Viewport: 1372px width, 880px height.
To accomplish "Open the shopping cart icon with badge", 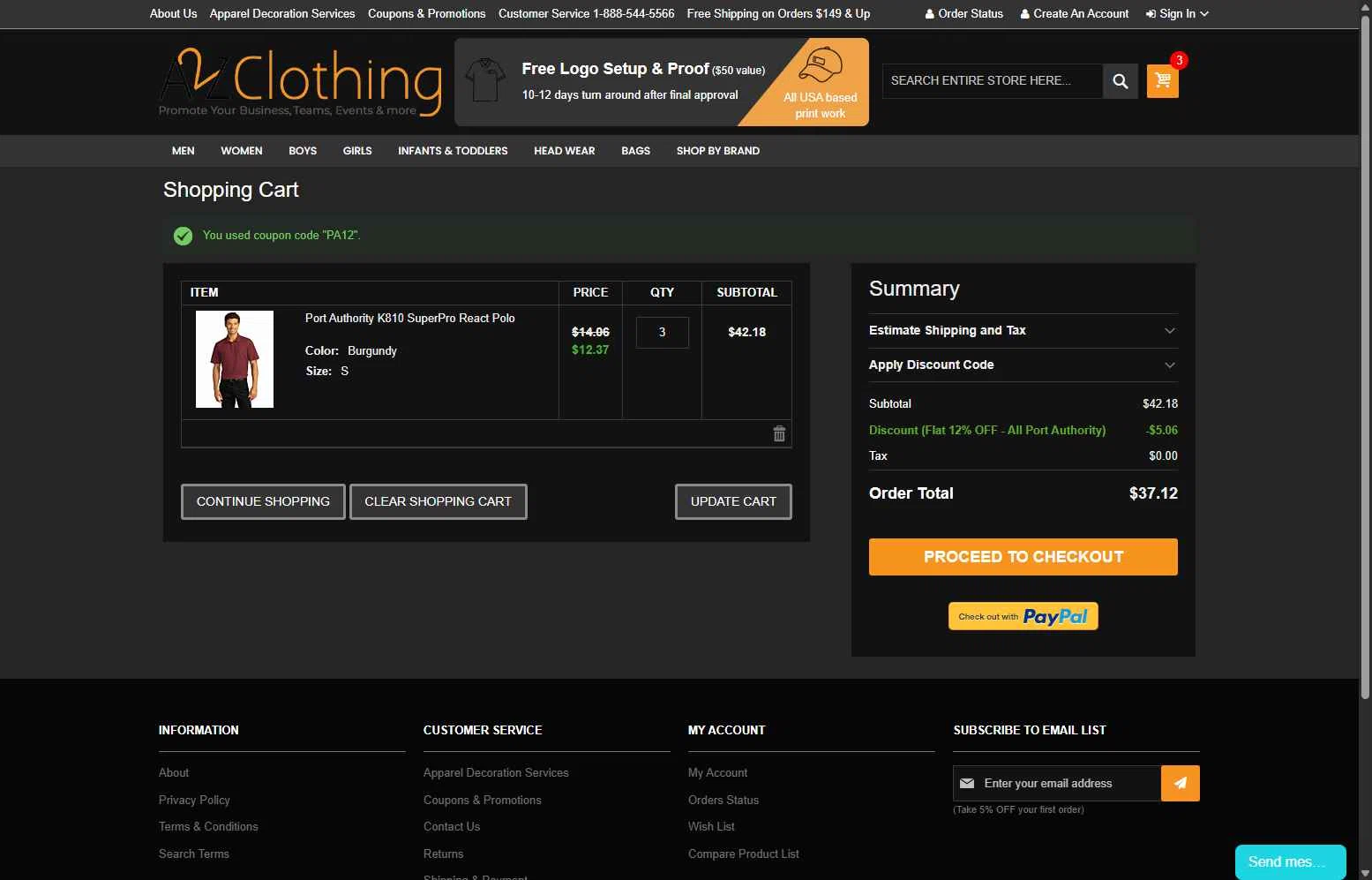I will [1163, 80].
